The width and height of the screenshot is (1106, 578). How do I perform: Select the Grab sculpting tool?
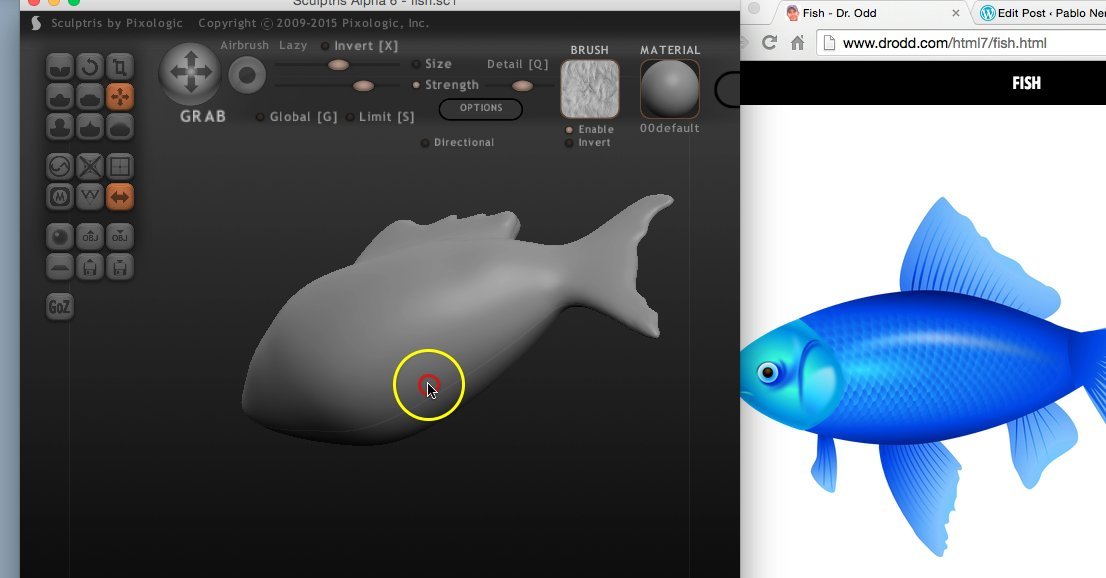coord(119,95)
